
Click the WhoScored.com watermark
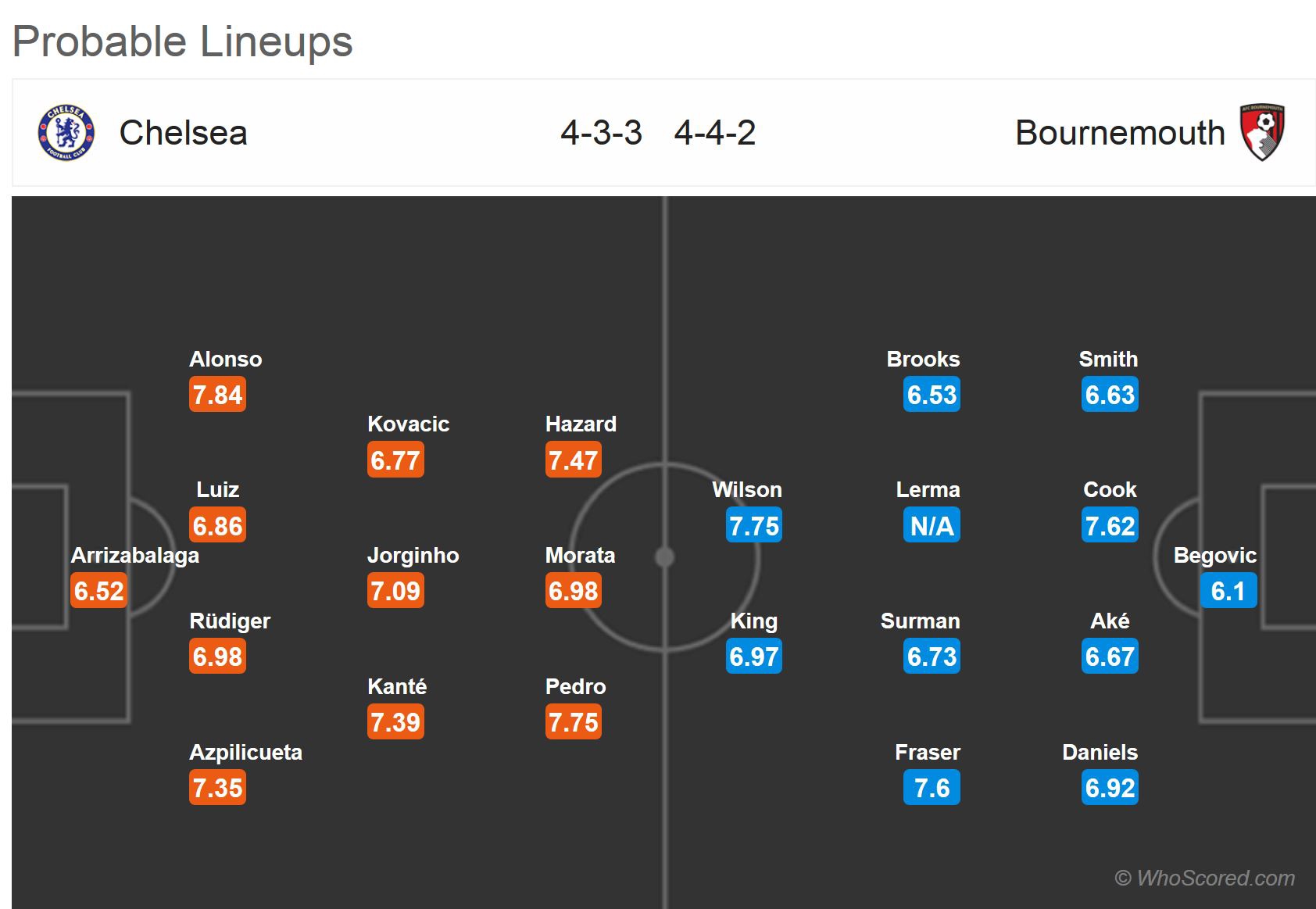[1204, 878]
